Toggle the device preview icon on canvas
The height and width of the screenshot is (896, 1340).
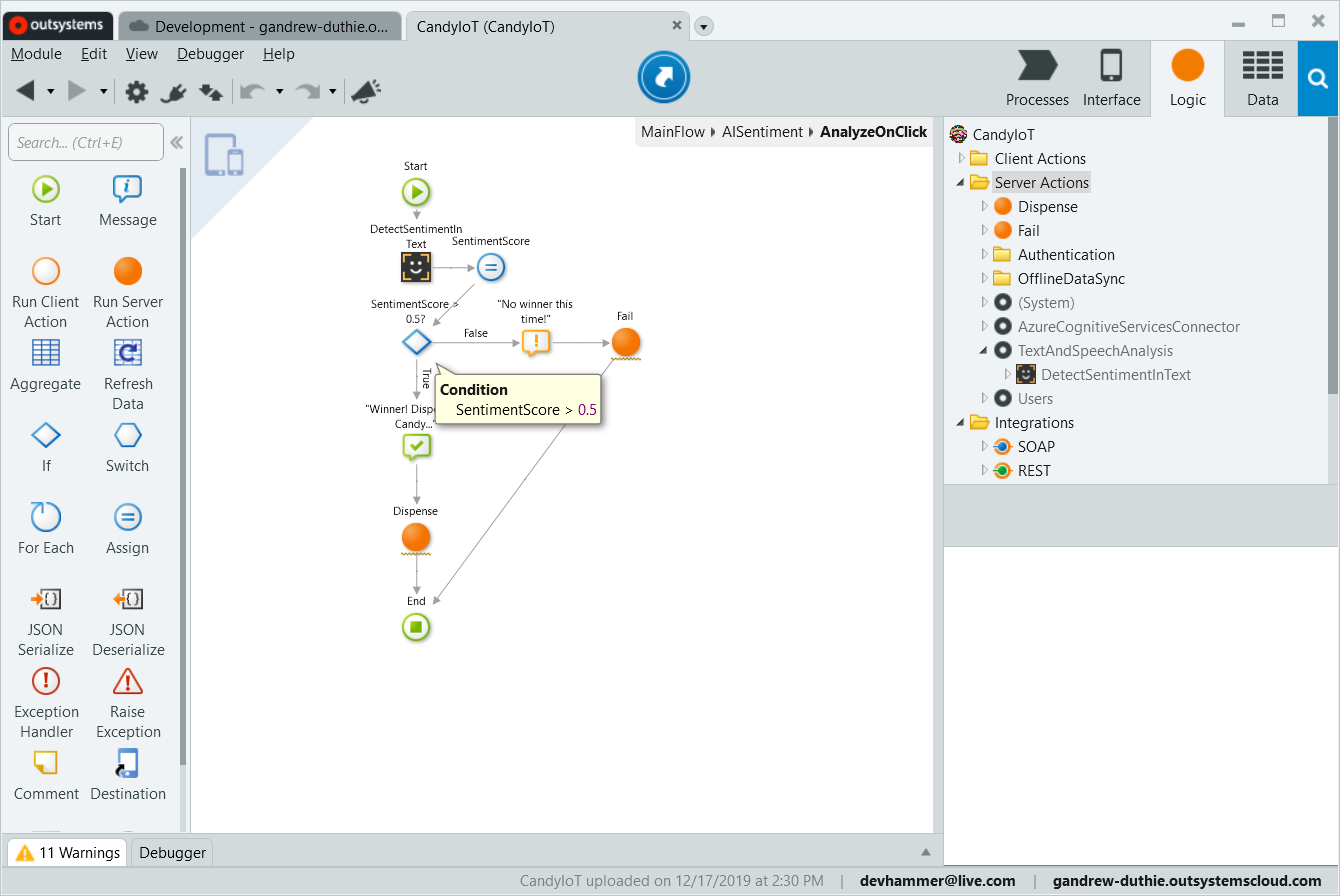(224, 155)
